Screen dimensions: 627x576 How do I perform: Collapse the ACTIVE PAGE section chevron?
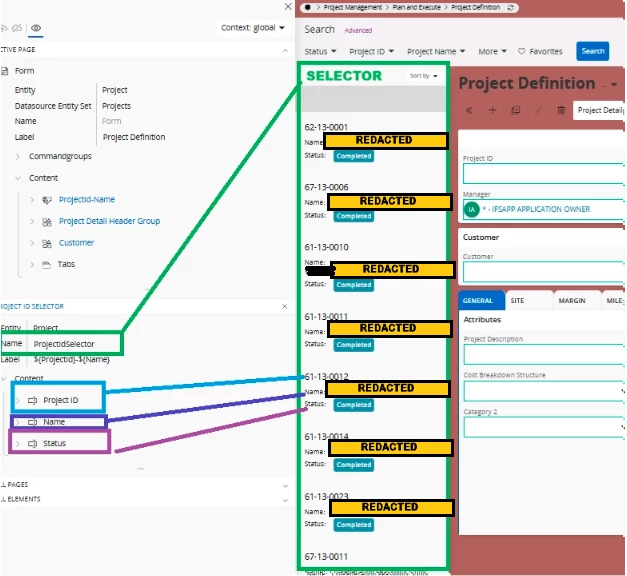tap(285, 50)
